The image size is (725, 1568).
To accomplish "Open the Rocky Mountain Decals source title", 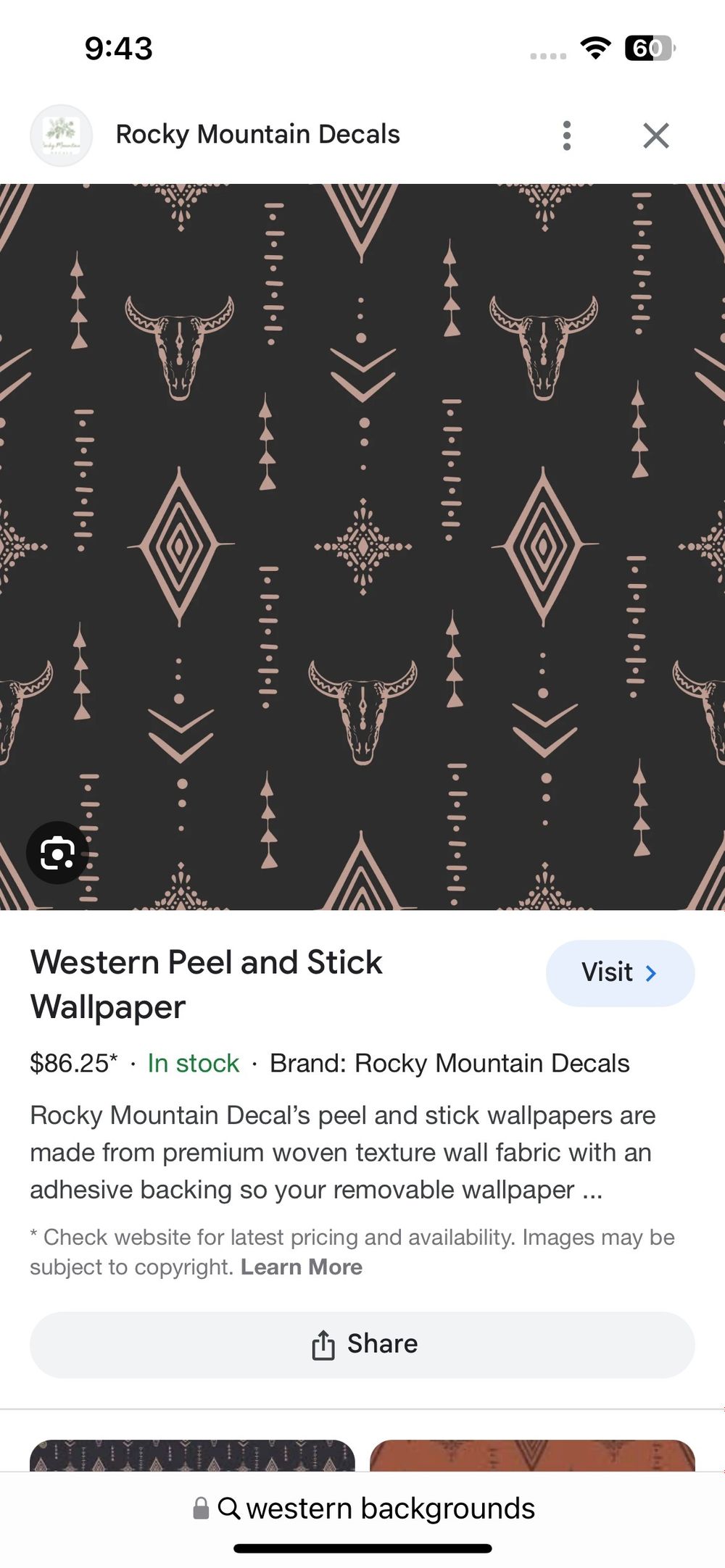I will 258,135.
